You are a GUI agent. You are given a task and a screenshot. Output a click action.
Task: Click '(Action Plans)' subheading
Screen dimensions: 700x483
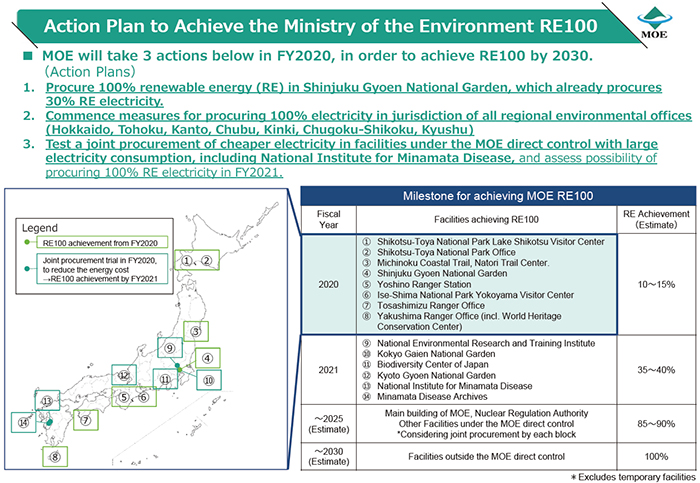[90, 71]
